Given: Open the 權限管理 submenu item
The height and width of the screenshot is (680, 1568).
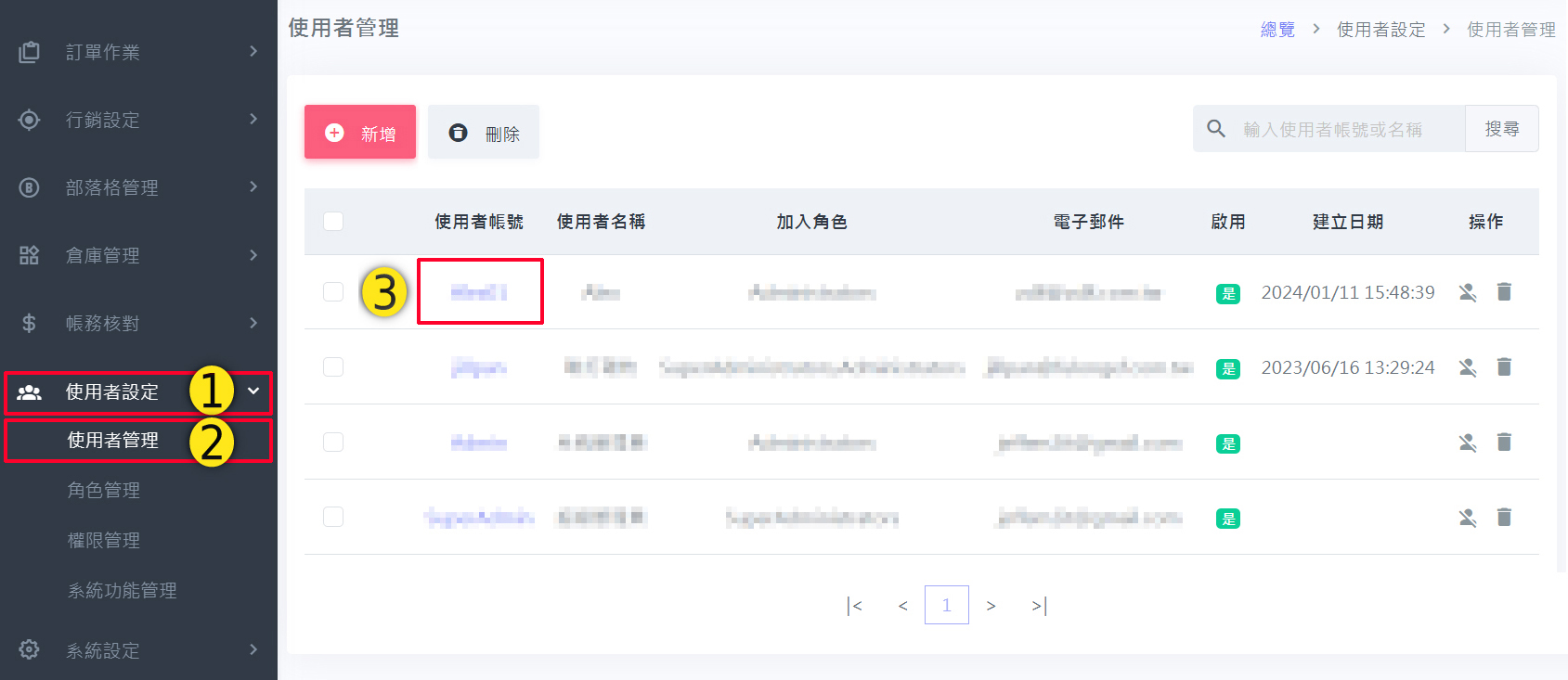Looking at the screenshot, I should pos(104,540).
